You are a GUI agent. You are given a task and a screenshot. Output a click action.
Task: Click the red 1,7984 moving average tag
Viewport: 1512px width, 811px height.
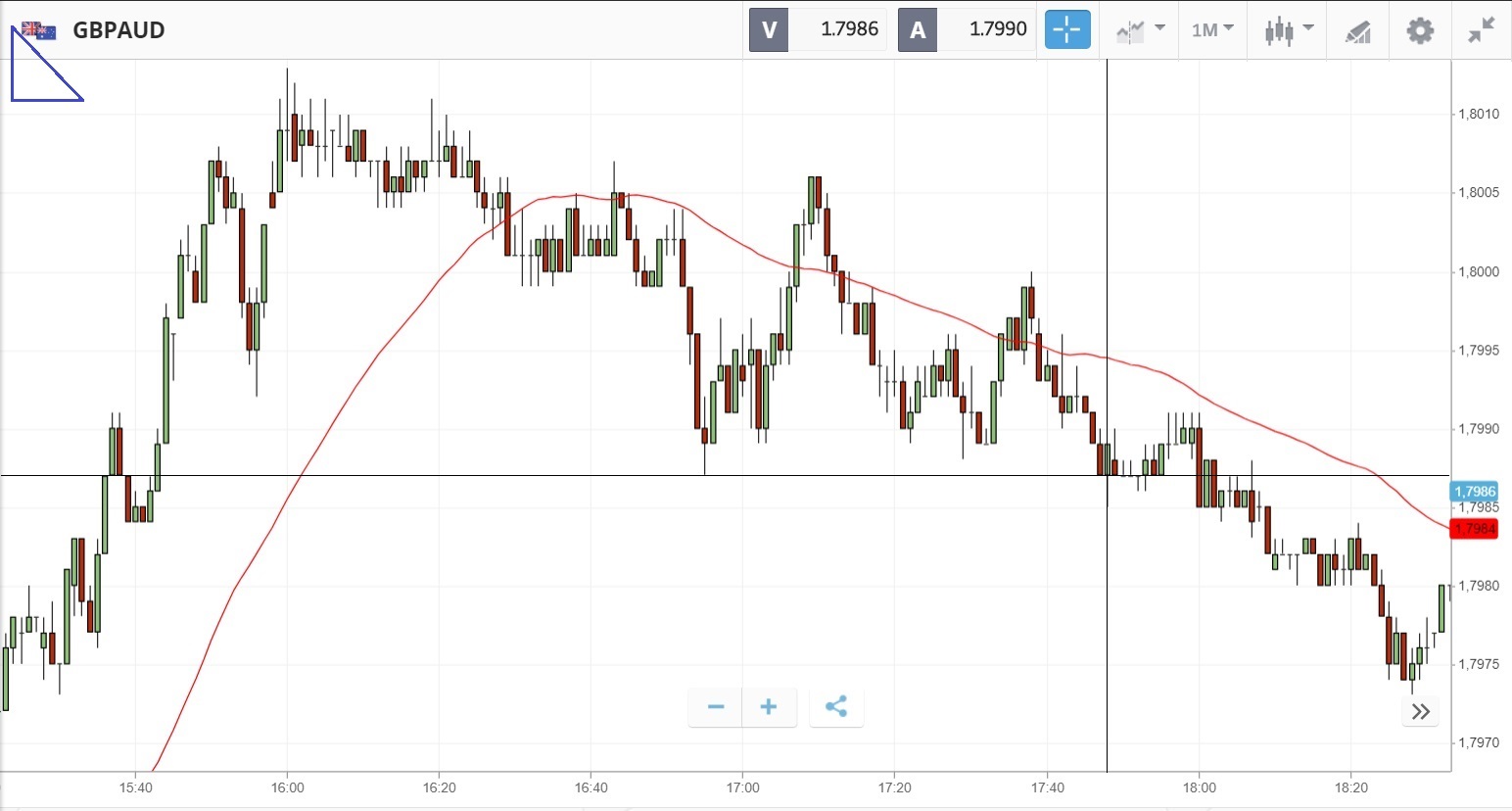tap(1475, 529)
